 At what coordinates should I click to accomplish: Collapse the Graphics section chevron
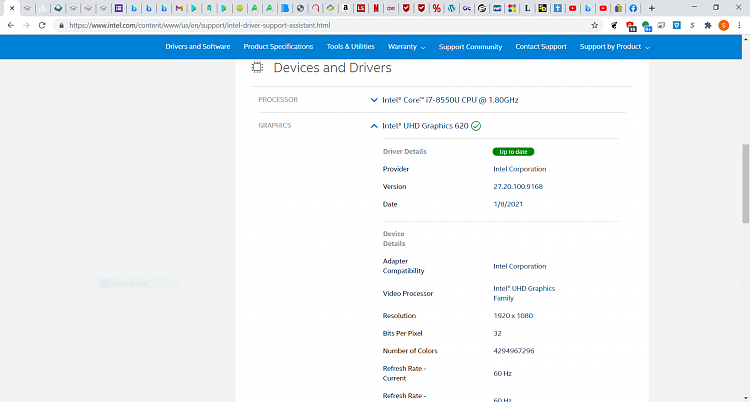pyautogui.click(x=374, y=126)
